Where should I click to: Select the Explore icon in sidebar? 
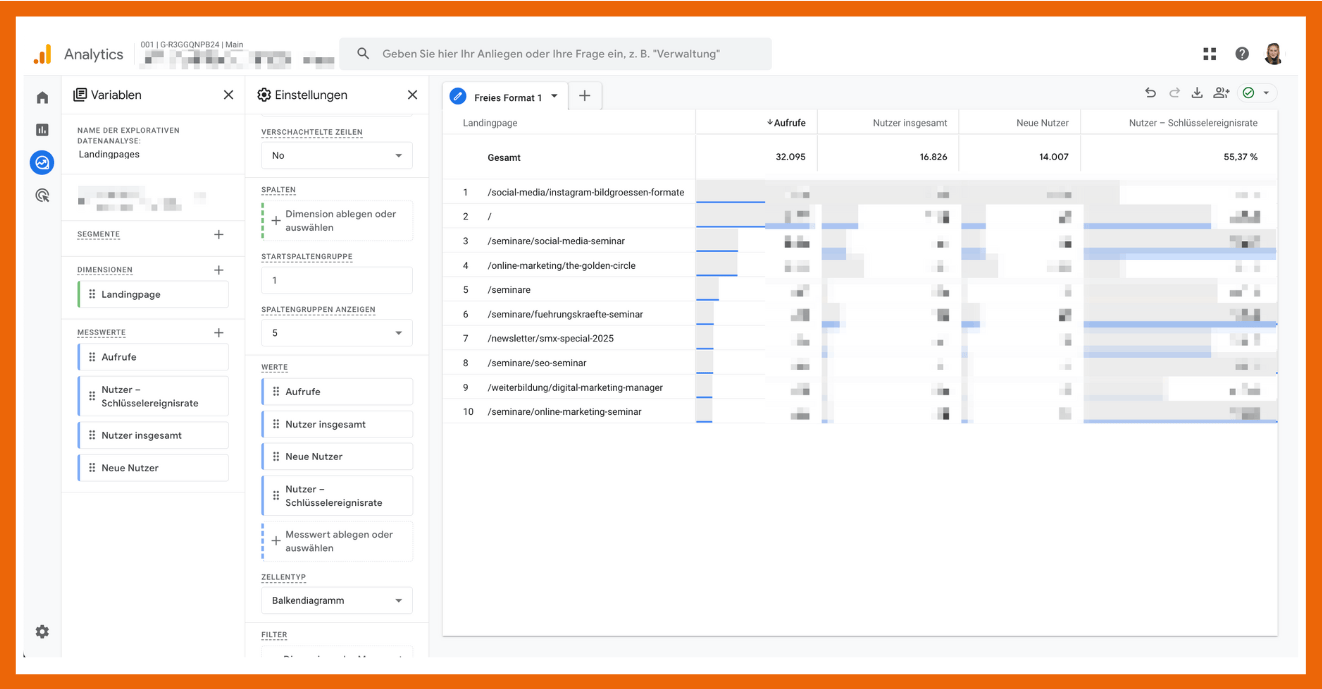[42, 162]
